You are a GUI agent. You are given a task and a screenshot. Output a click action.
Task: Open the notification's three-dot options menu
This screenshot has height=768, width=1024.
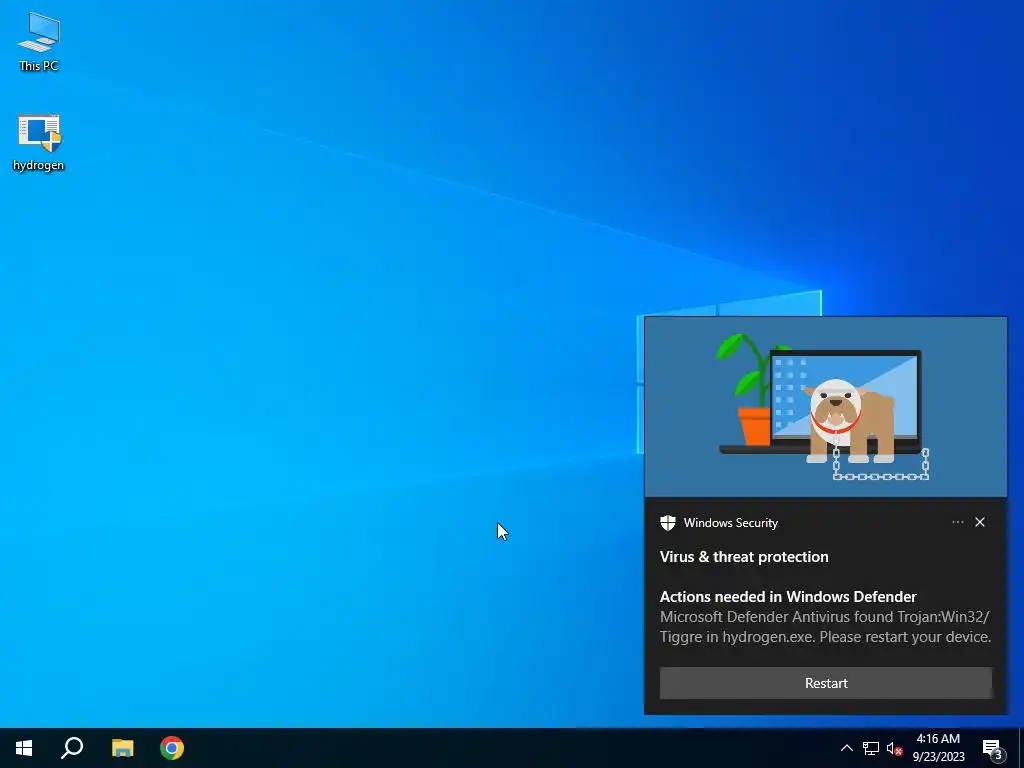[957, 522]
